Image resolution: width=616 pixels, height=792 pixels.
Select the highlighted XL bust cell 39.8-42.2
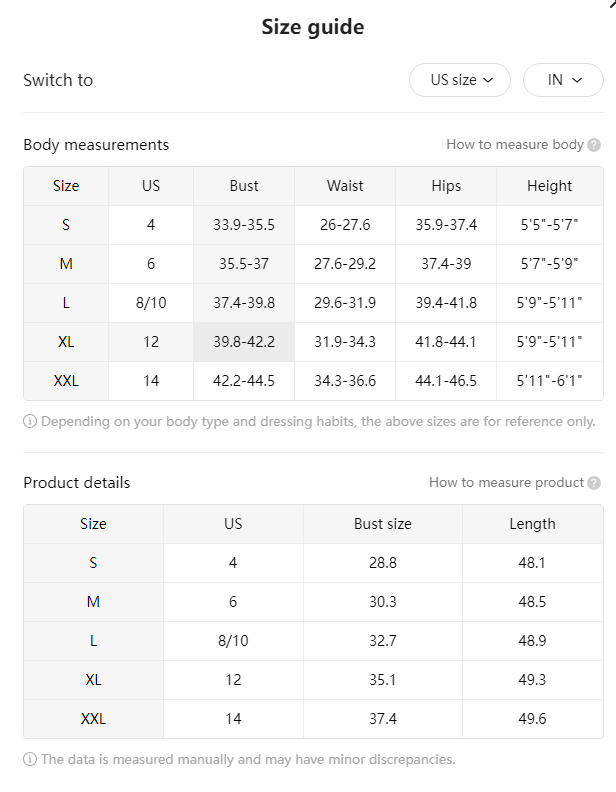point(244,342)
